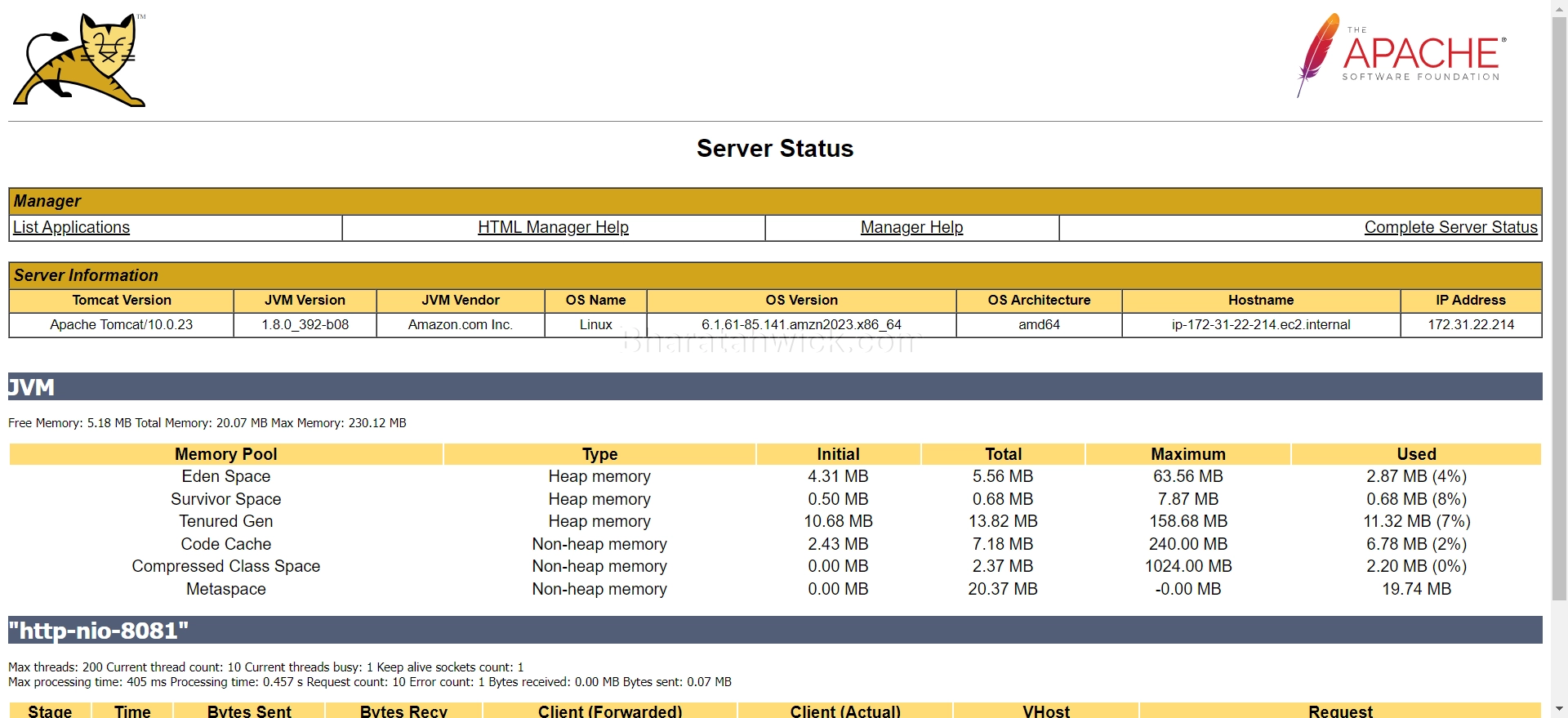Click the IP address 172.31.22.214 cell
1568x718 pixels.
click(1471, 324)
